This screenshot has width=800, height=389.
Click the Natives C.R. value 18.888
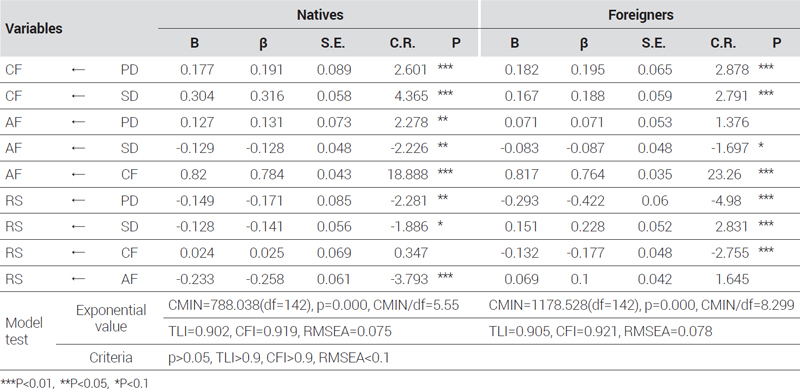pos(409,175)
